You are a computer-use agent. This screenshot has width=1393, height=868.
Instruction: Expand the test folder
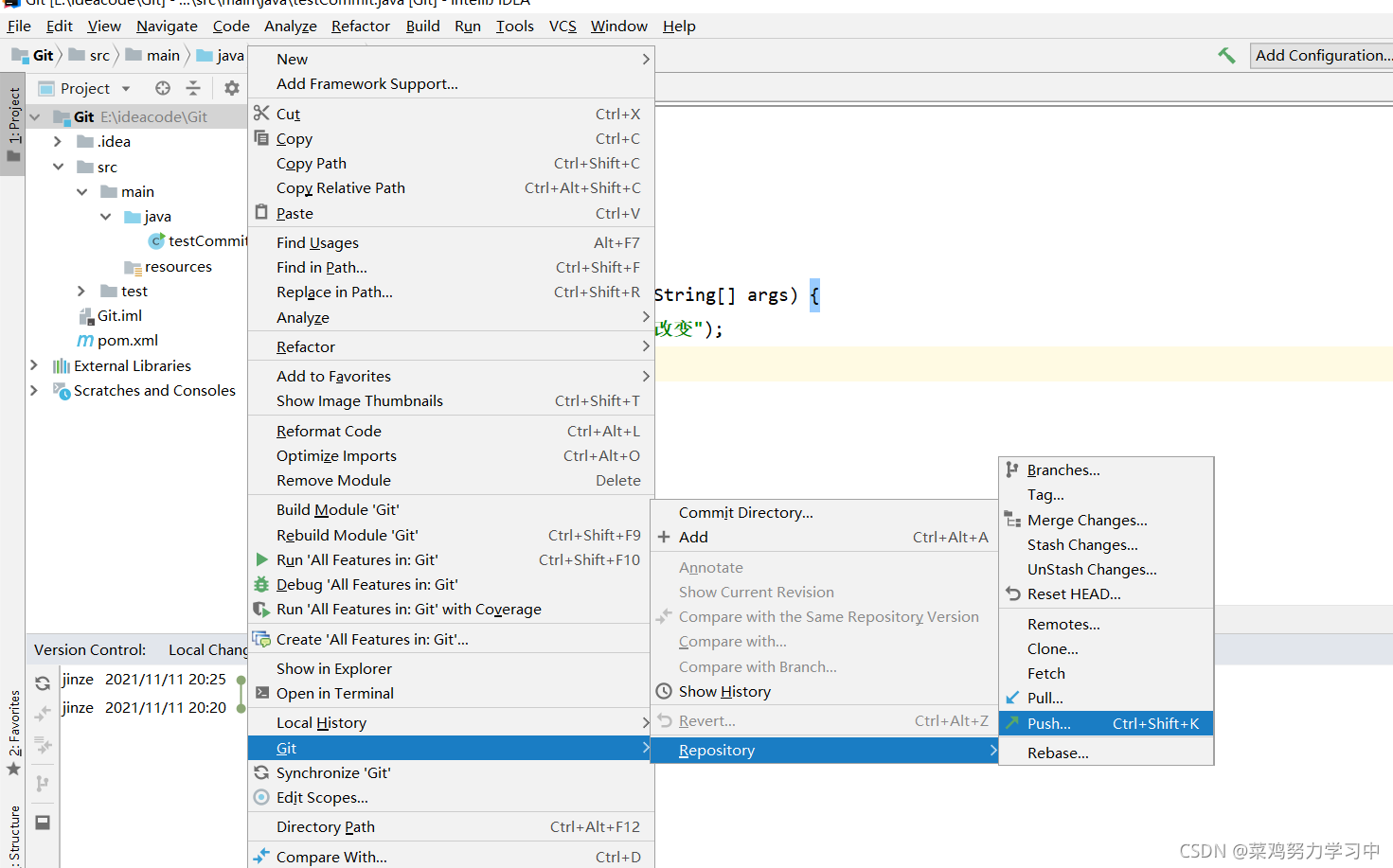(x=81, y=291)
